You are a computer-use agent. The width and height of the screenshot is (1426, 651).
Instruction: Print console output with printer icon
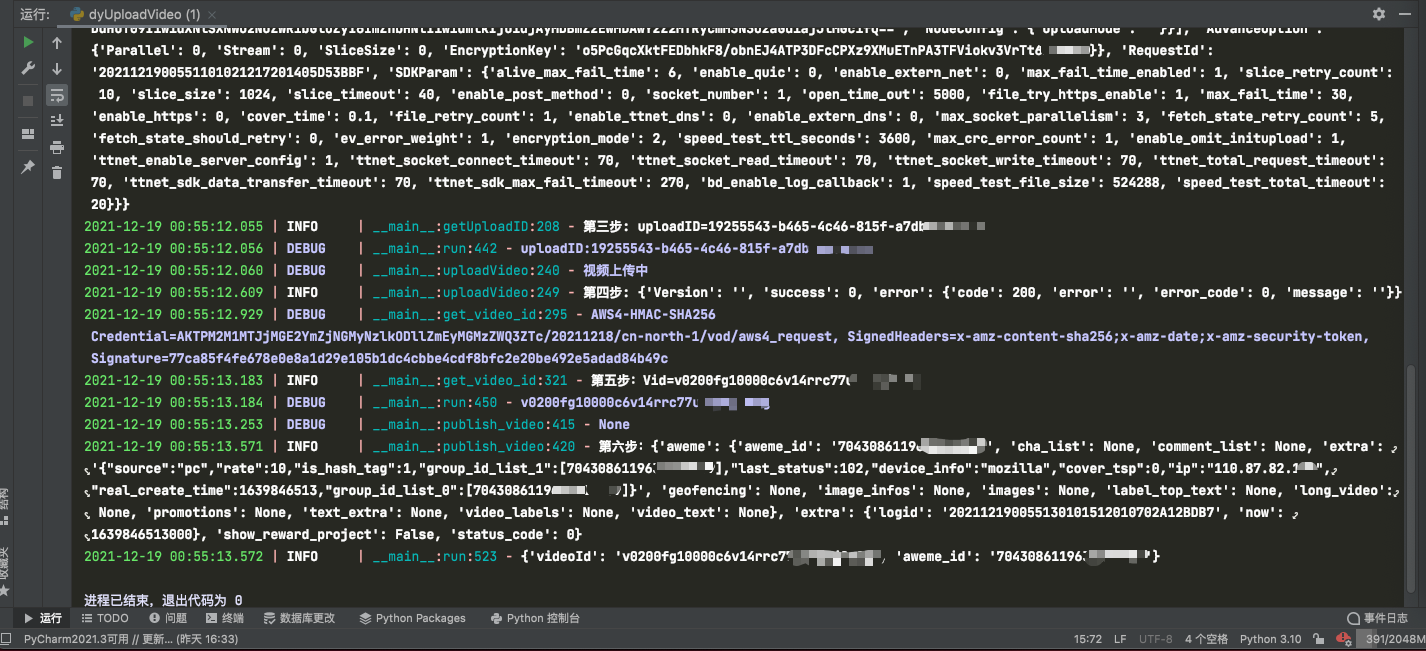[x=57, y=147]
